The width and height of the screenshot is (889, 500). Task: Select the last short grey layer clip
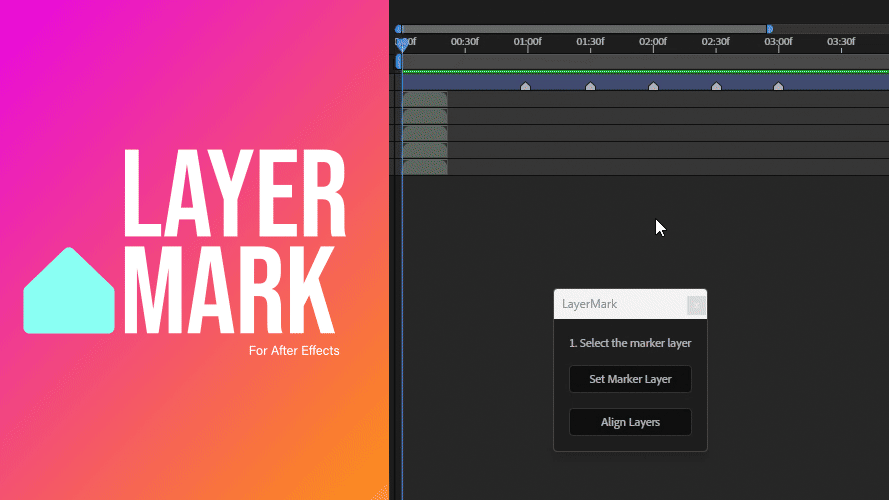point(425,167)
